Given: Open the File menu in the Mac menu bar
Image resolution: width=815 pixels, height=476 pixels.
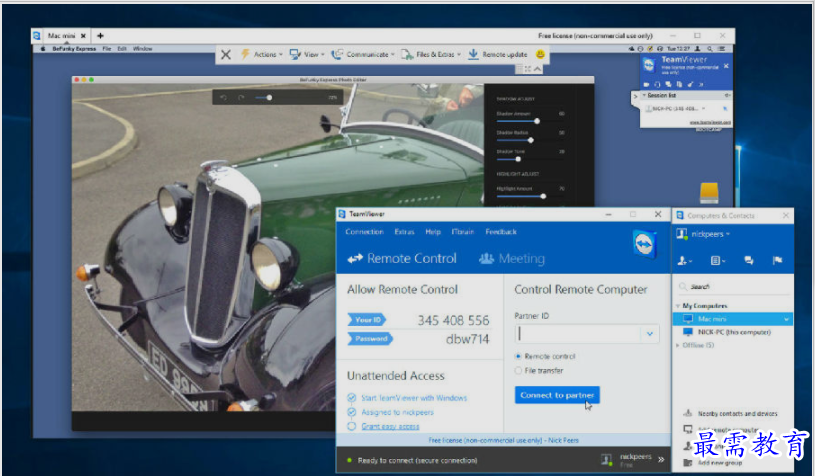Looking at the screenshot, I should click(107, 49).
